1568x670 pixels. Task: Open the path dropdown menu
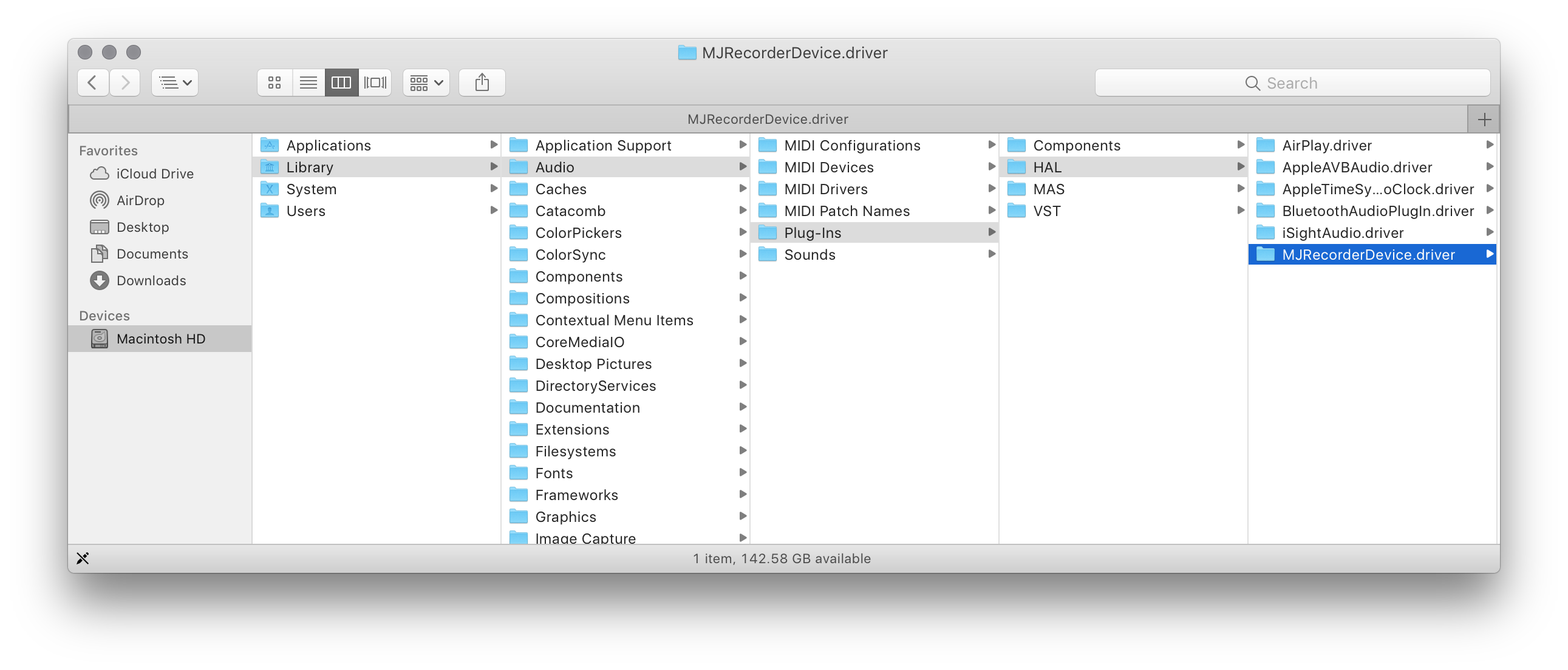[175, 83]
